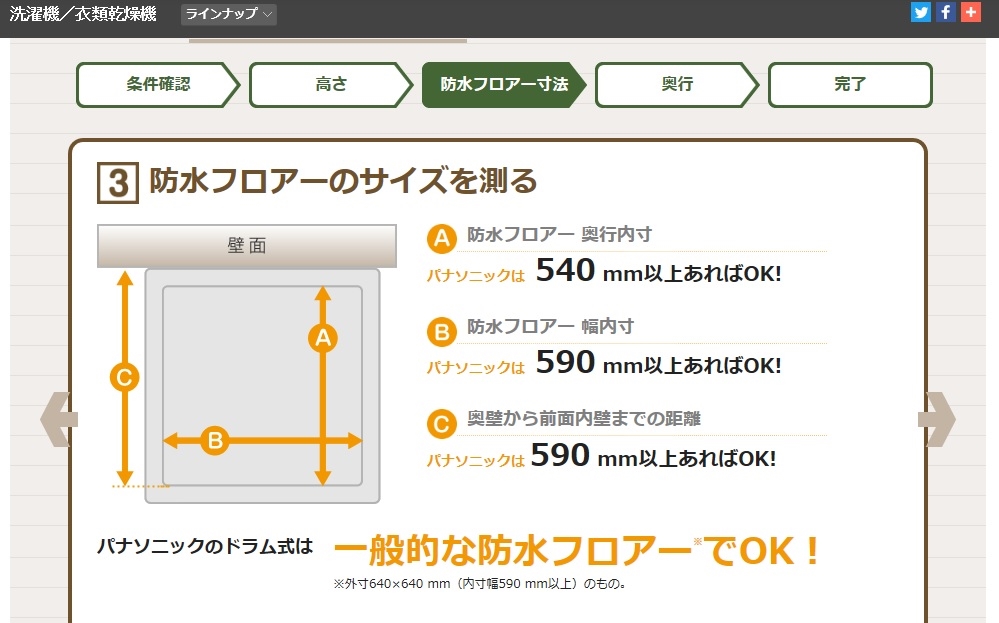Go to next slide arrow
The image size is (999, 623).
pyautogui.click(x=937, y=419)
